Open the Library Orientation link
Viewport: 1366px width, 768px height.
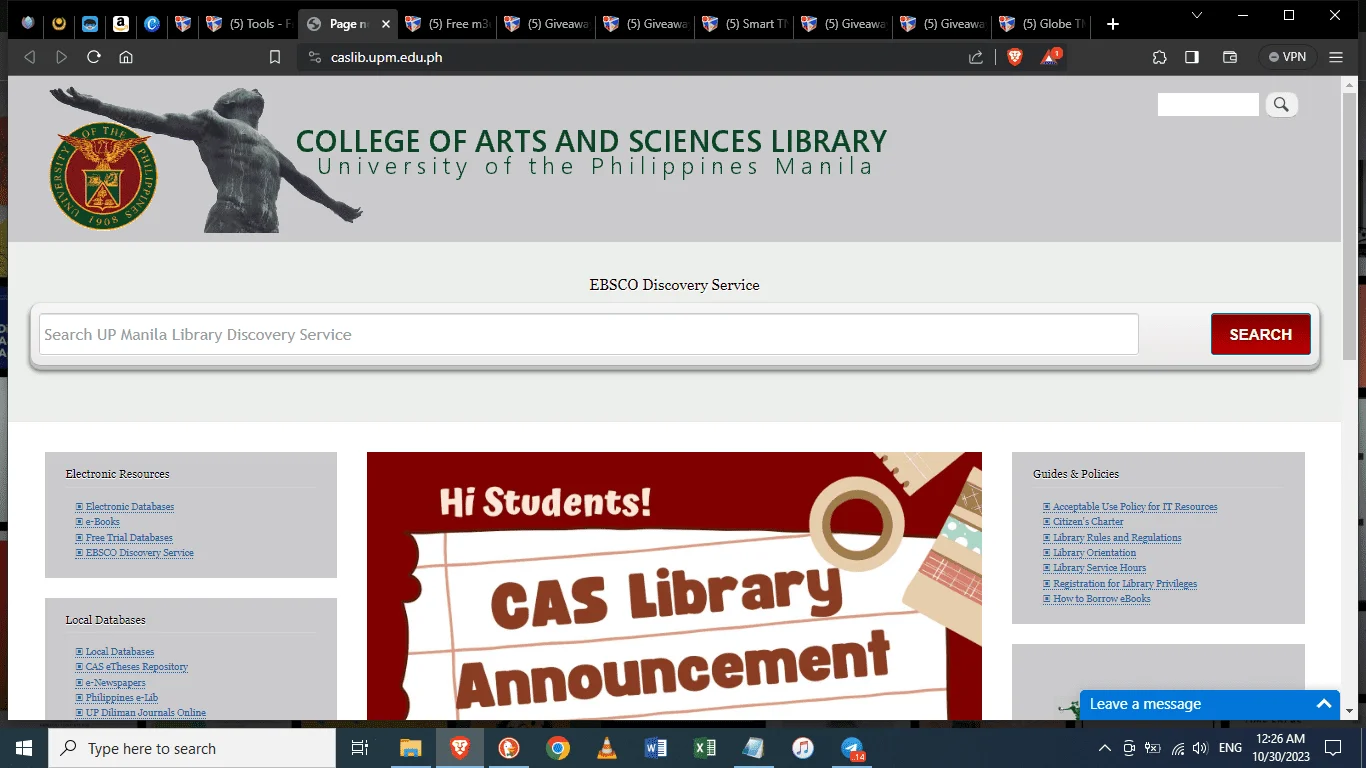coord(1094,553)
